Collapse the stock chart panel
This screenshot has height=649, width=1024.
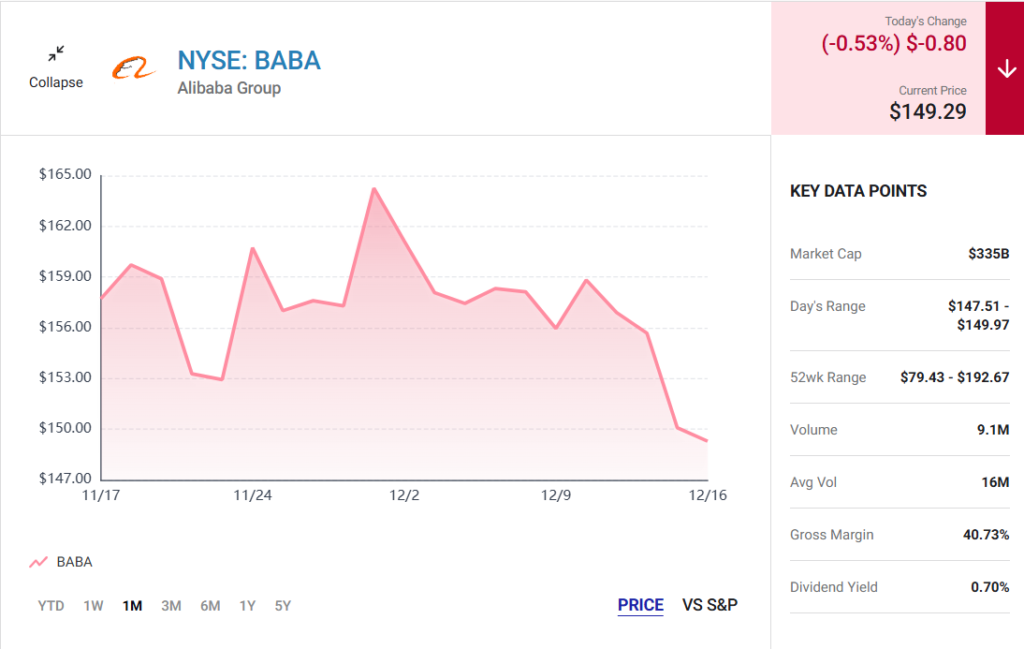click(x=56, y=82)
